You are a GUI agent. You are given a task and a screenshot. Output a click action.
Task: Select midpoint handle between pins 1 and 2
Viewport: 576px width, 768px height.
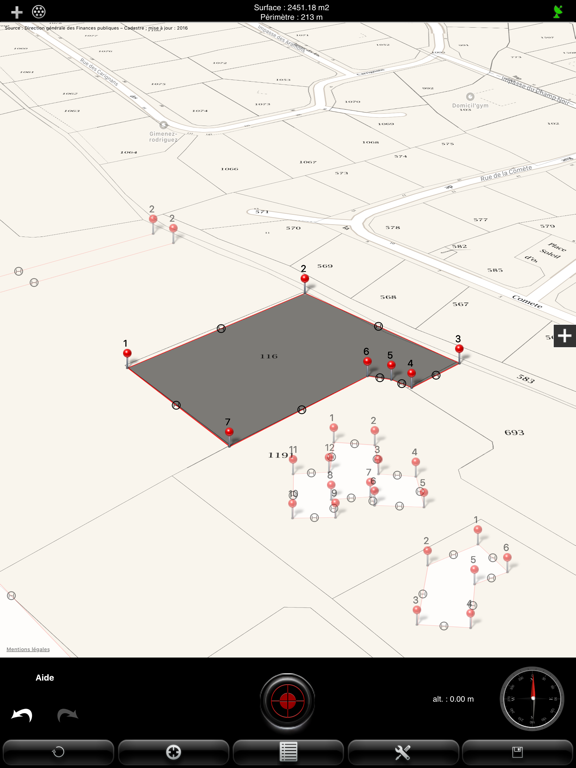tap(221, 329)
